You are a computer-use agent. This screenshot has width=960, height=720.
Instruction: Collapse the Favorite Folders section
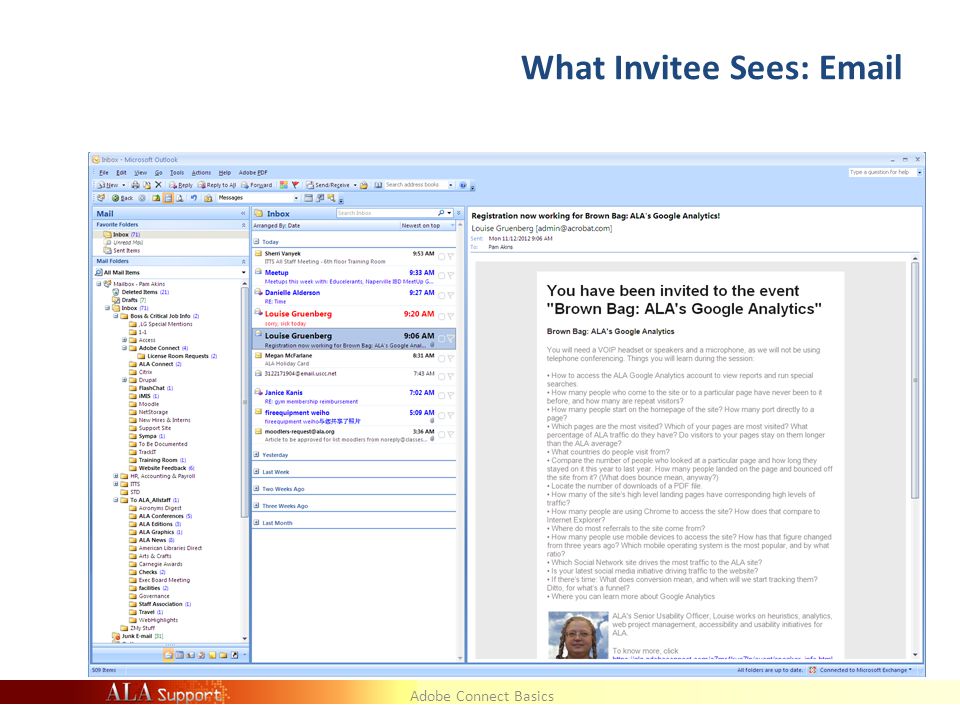[244, 225]
